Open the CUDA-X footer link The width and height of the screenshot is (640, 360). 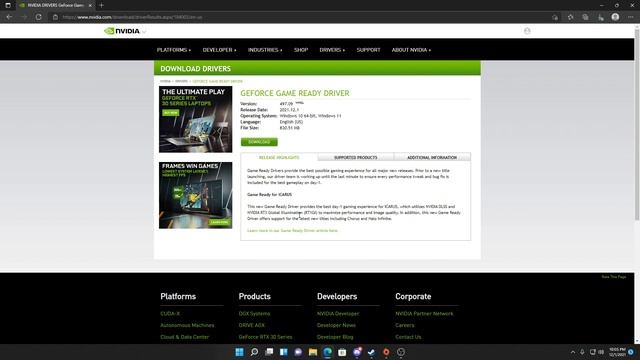(170, 313)
